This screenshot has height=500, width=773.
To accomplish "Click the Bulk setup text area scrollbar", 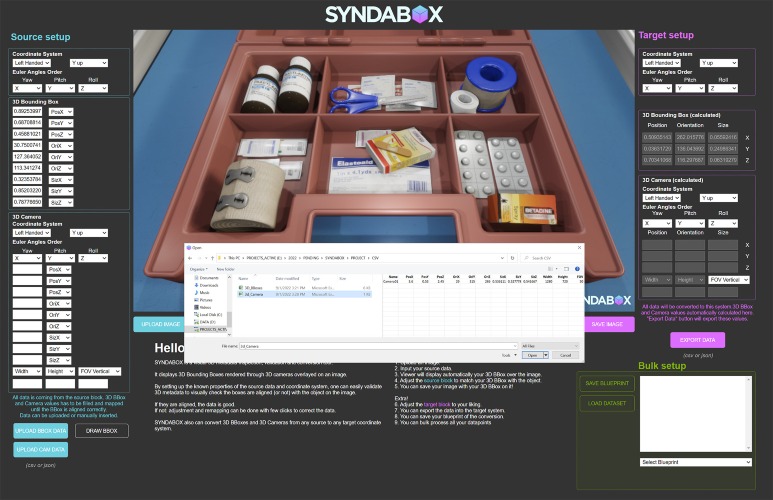I will coord(749,414).
